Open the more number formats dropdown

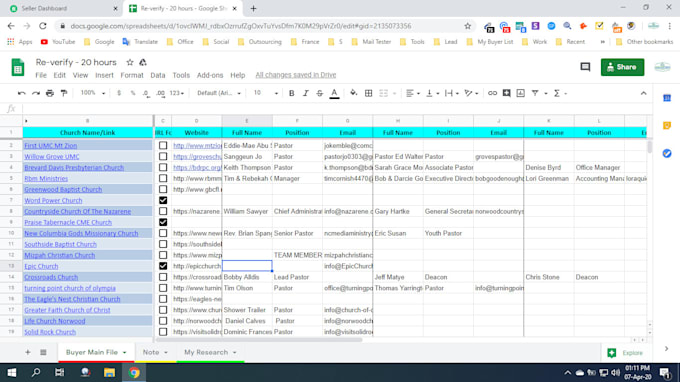177,93
